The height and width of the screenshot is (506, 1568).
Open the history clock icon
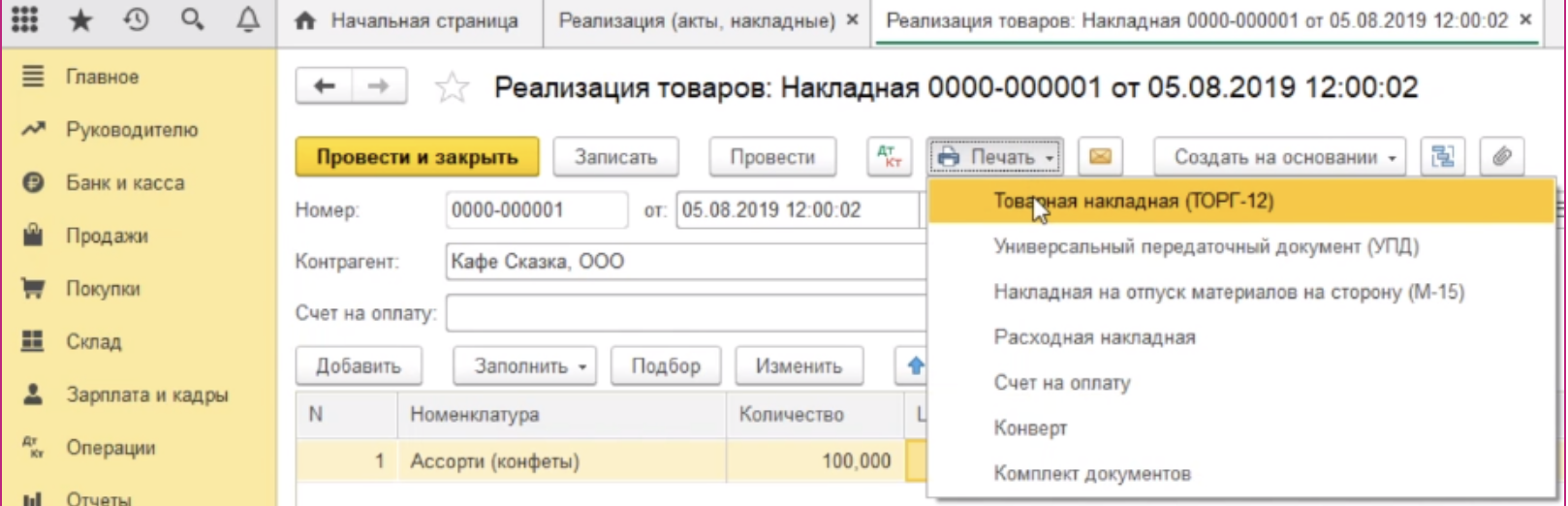click(137, 20)
